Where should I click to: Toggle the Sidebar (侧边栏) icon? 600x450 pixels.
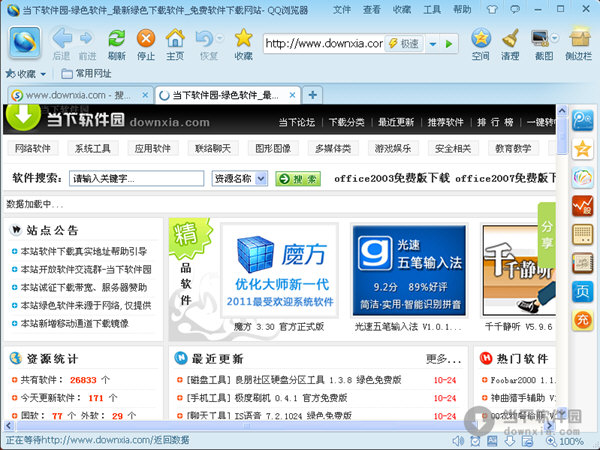(579, 41)
